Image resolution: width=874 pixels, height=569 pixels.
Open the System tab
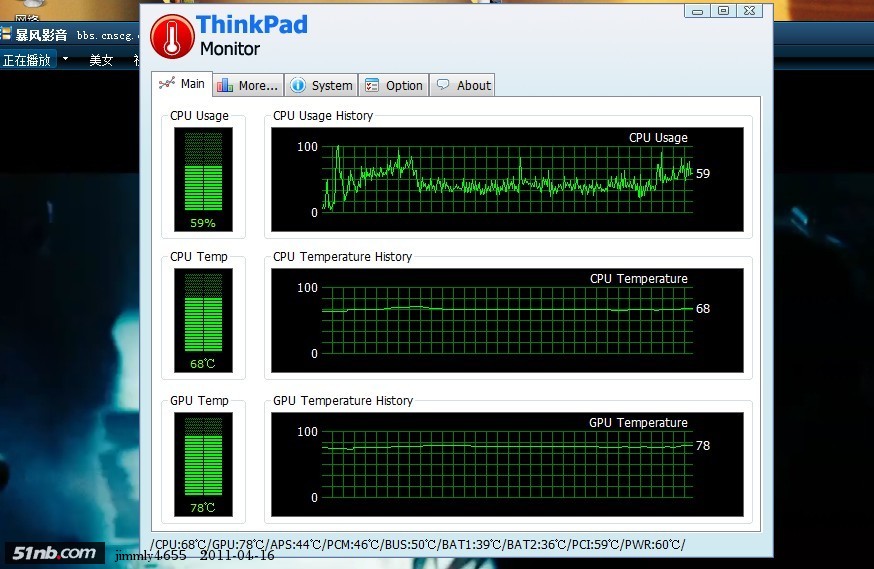[322, 85]
